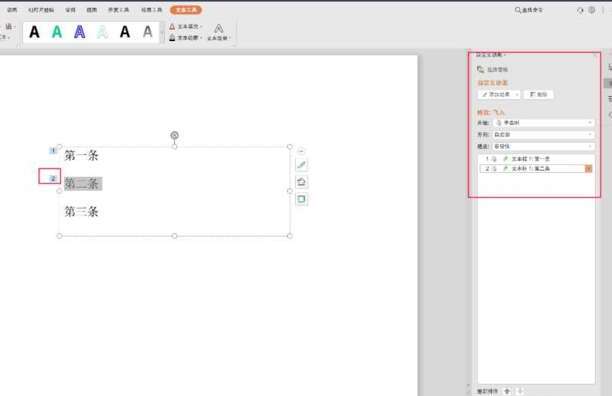Open the add effect button
Image resolution: width=612 pixels, height=396 pixels.
point(499,94)
